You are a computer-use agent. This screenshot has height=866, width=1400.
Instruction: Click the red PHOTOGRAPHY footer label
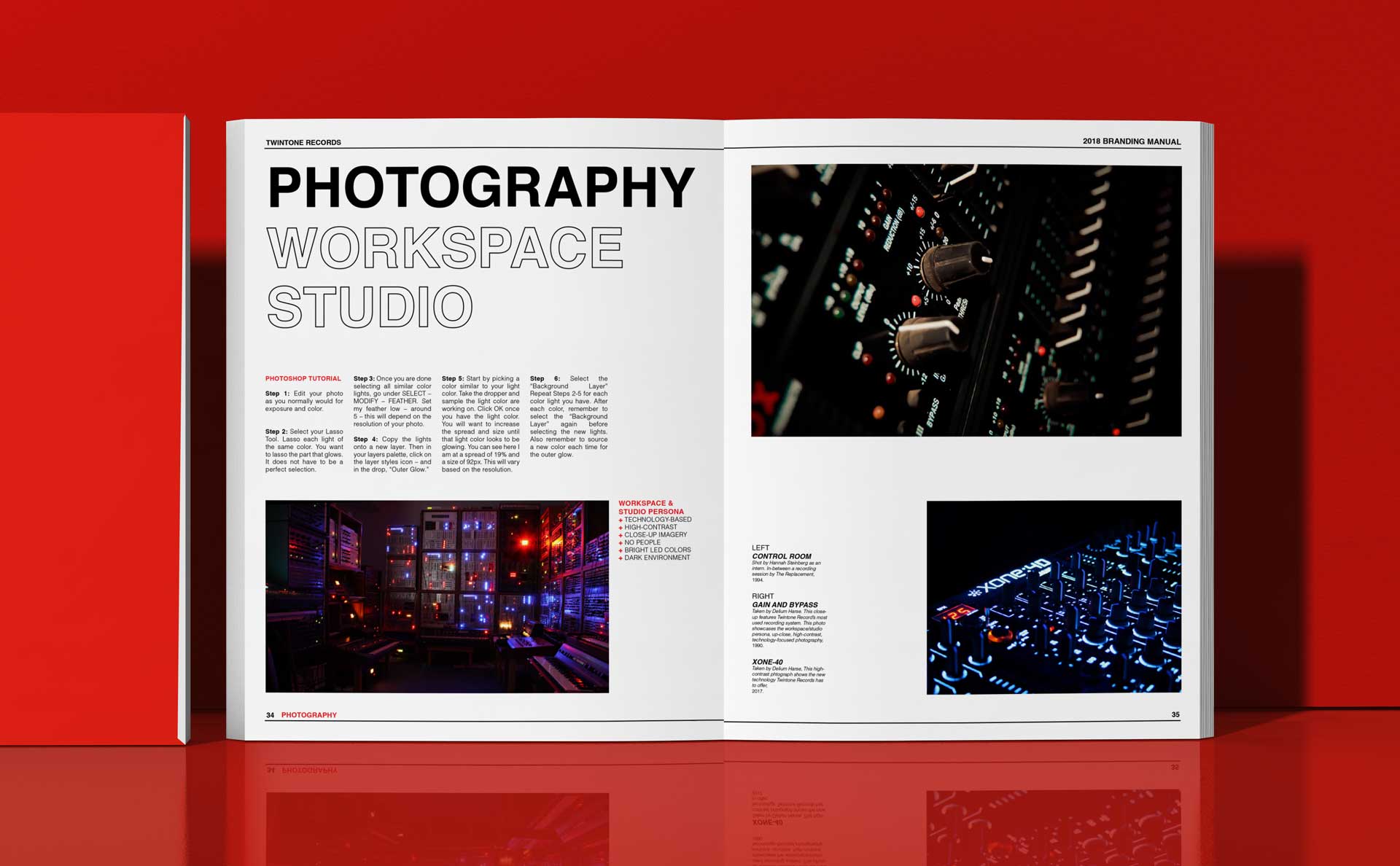pyautogui.click(x=309, y=715)
